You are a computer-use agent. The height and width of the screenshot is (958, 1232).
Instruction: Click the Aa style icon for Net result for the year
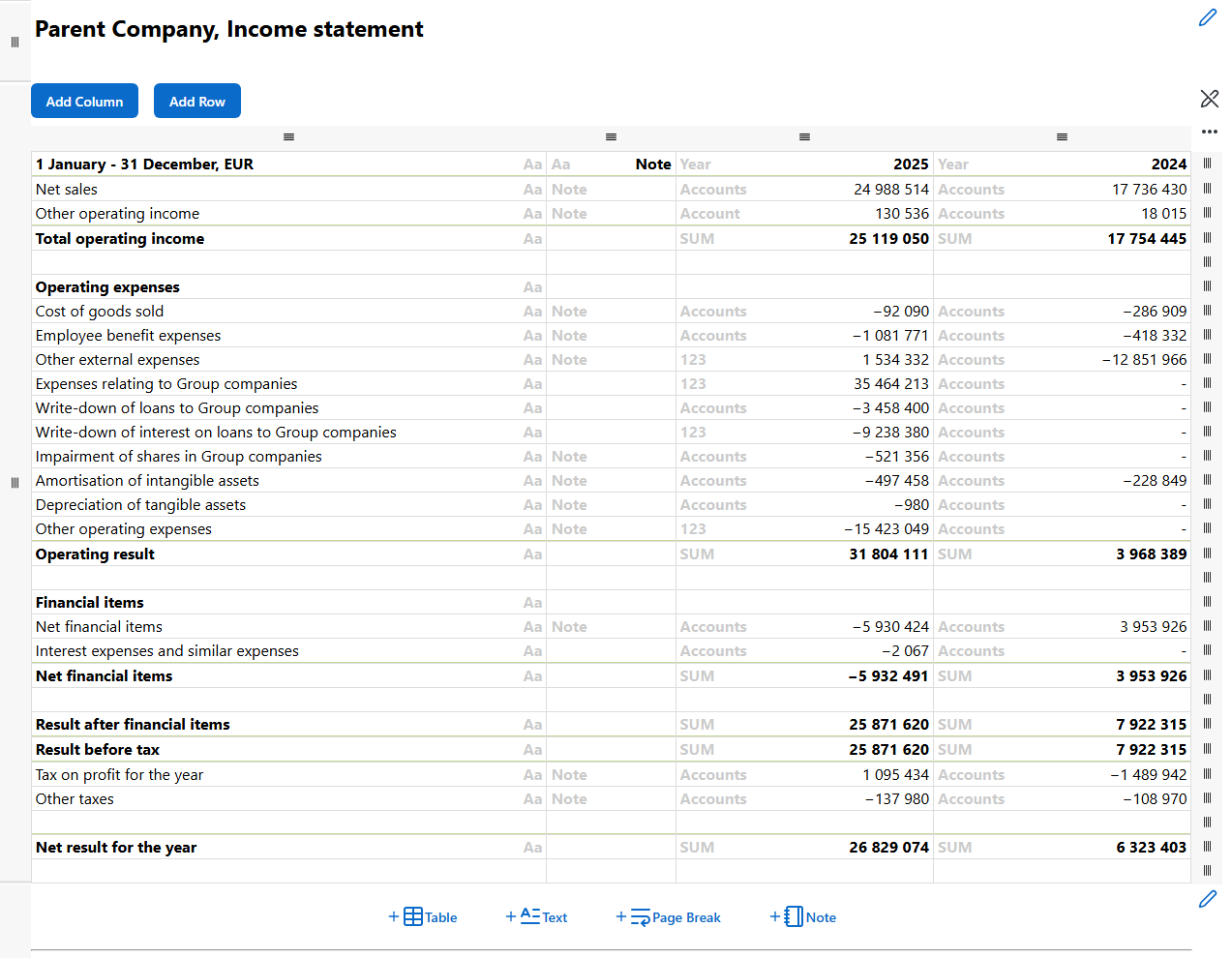click(x=532, y=848)
